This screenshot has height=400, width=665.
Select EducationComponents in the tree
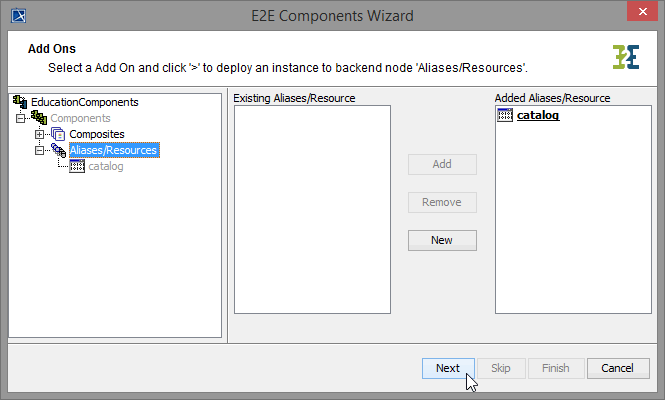tap(85, 102)
